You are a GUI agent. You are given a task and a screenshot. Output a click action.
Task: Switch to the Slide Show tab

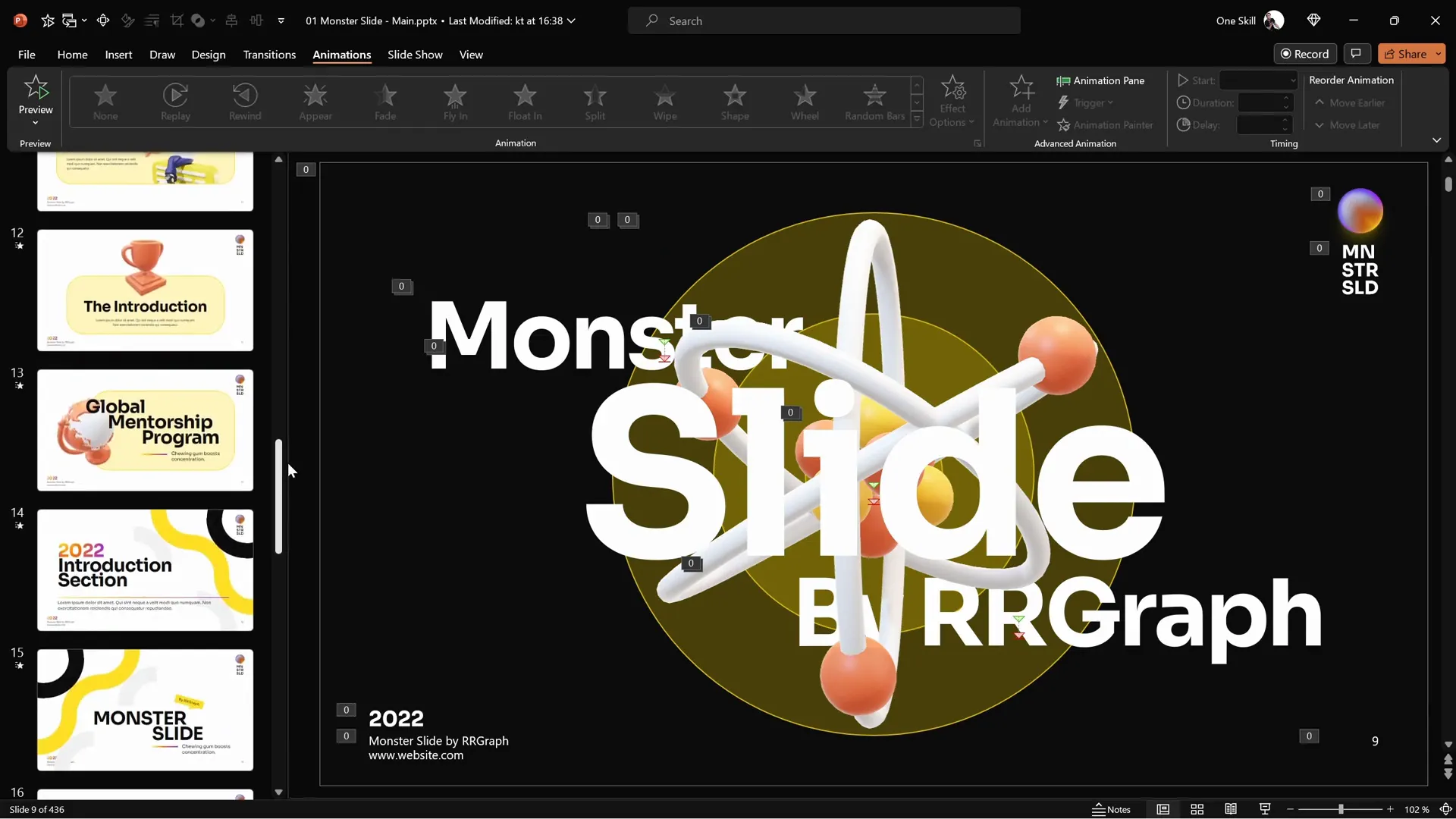[415, 55]
